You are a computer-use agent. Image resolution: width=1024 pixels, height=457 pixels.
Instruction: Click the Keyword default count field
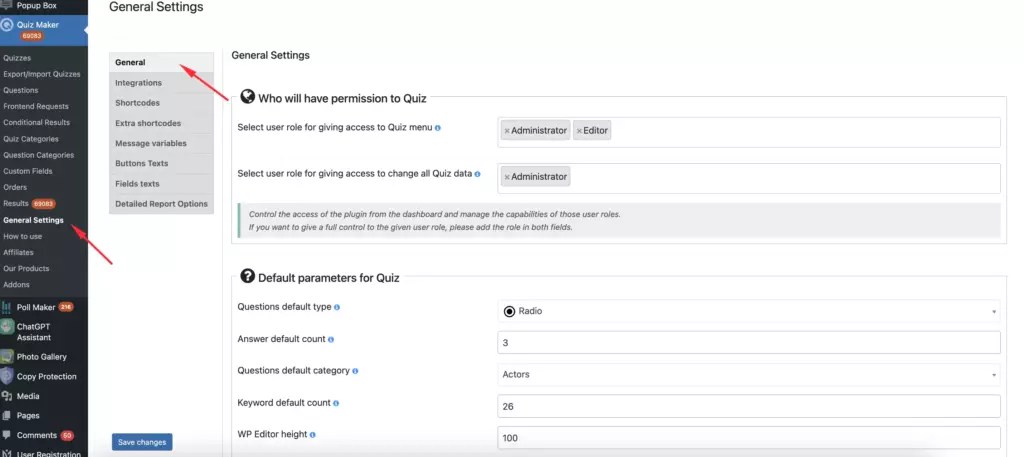(x=748, y=406)
